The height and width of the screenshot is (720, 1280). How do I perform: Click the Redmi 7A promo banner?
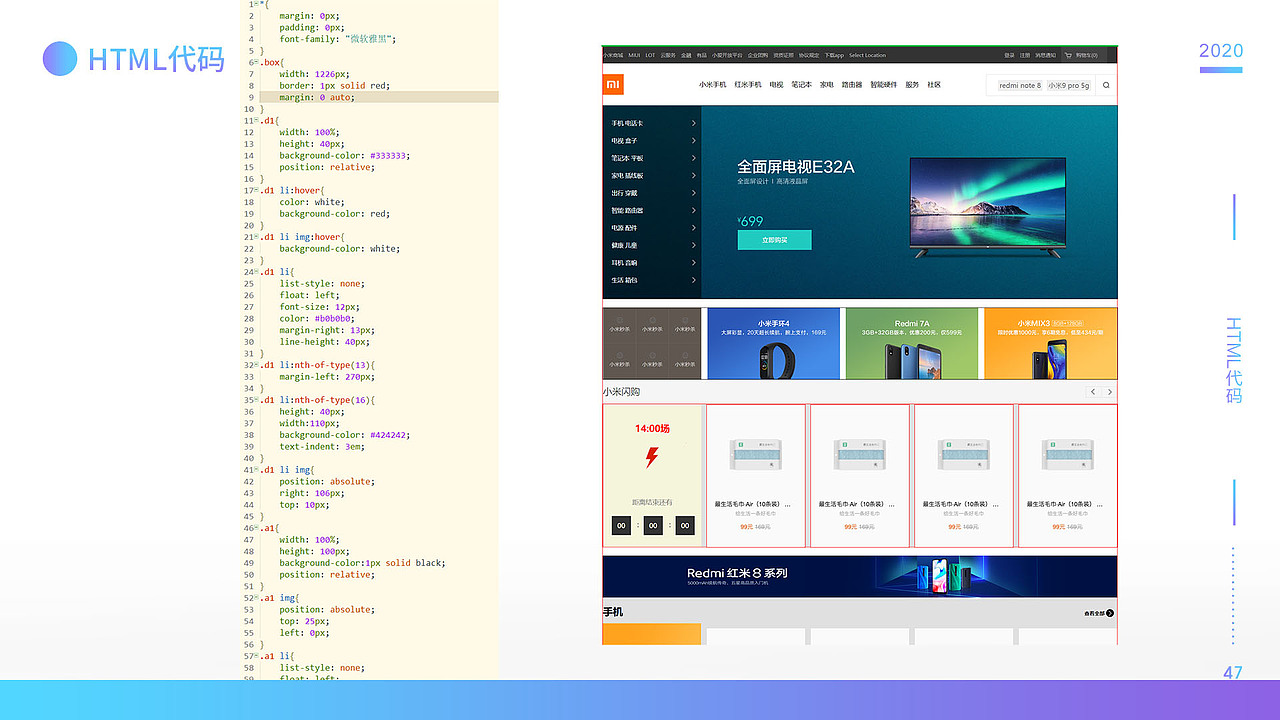[911, 343]
